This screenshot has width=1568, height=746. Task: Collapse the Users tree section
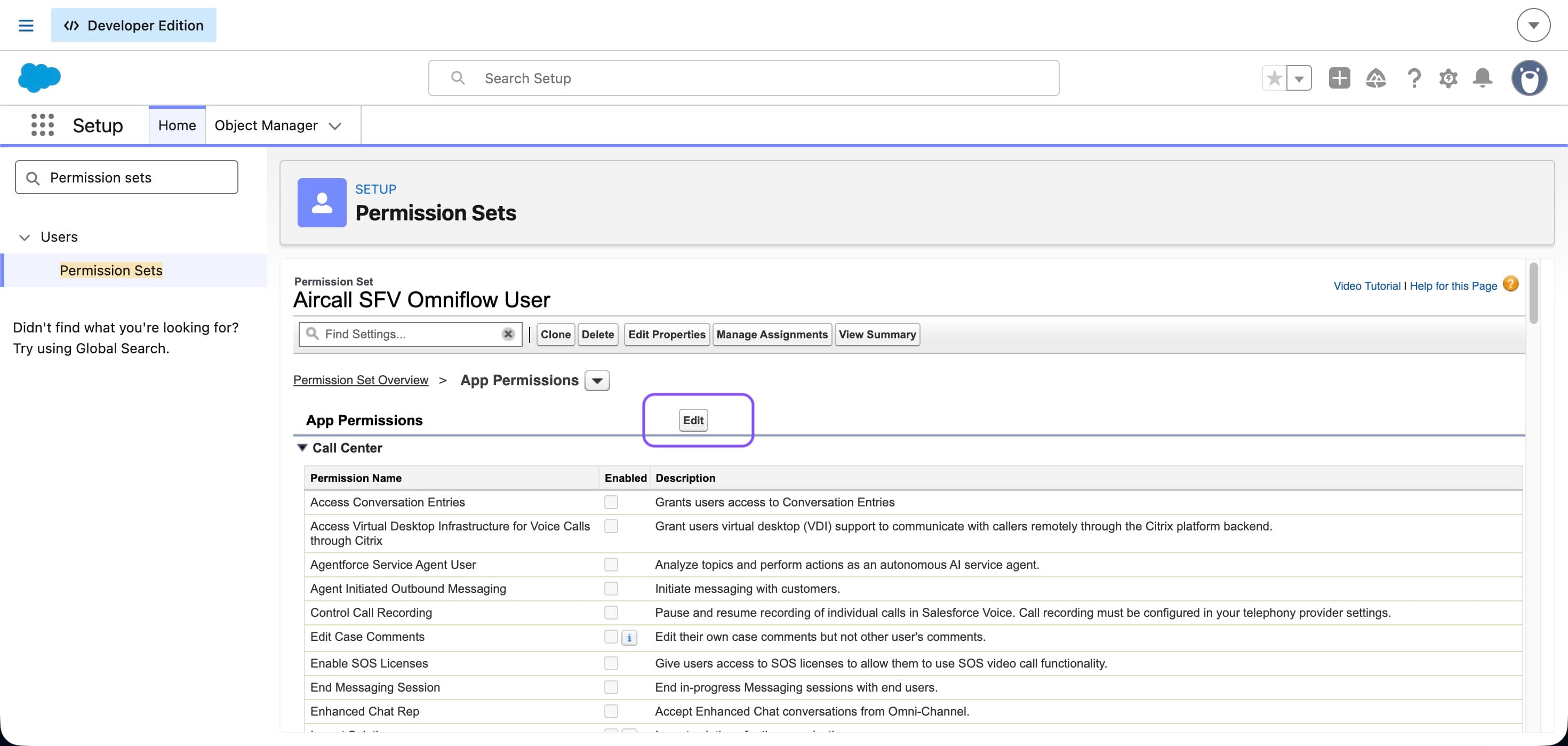(x=25, y=237)
